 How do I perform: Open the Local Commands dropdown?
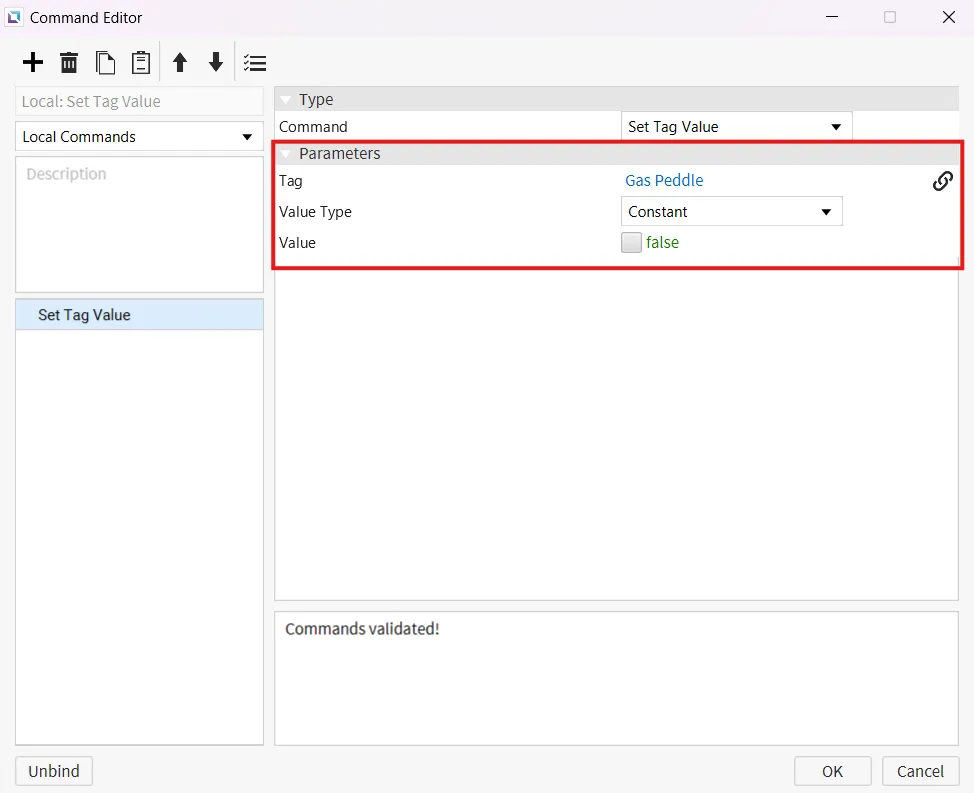139,137
